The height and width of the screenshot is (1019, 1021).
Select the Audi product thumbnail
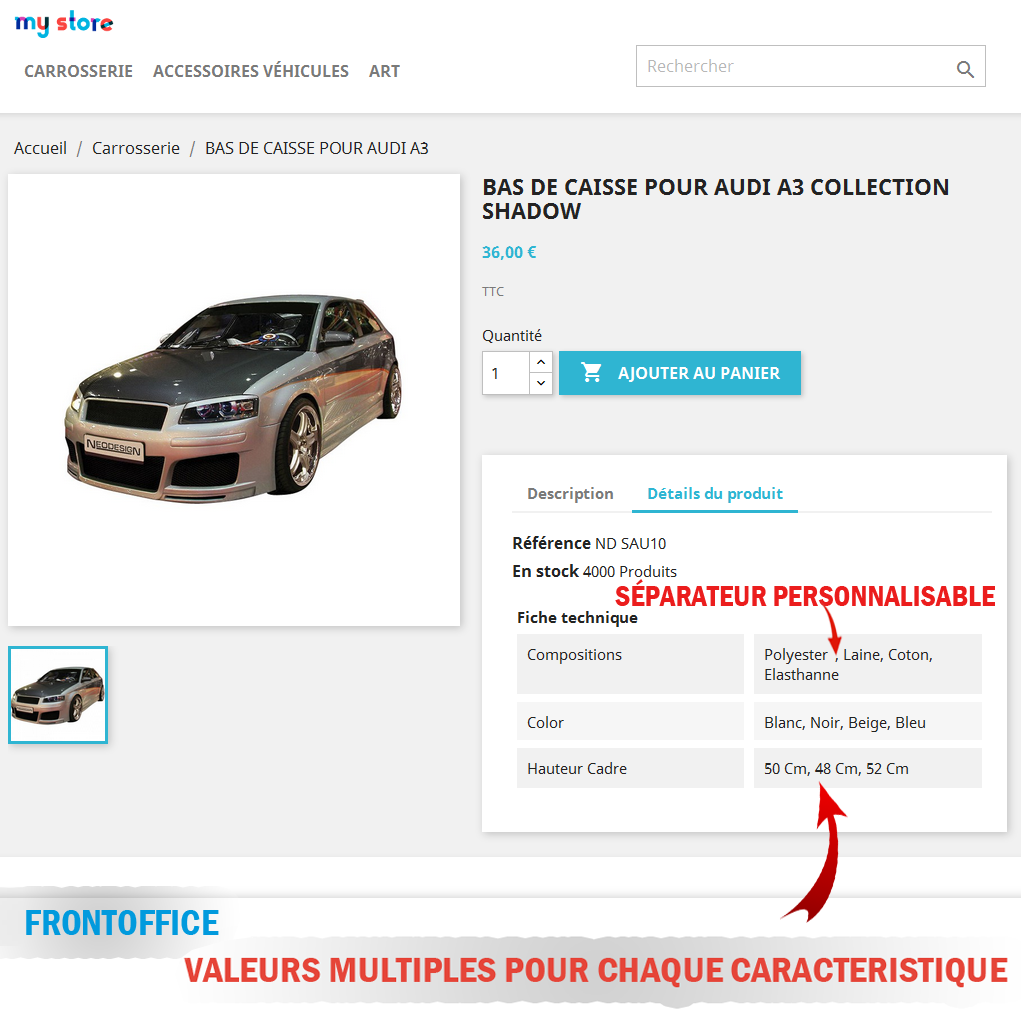[x=58, y=695]
